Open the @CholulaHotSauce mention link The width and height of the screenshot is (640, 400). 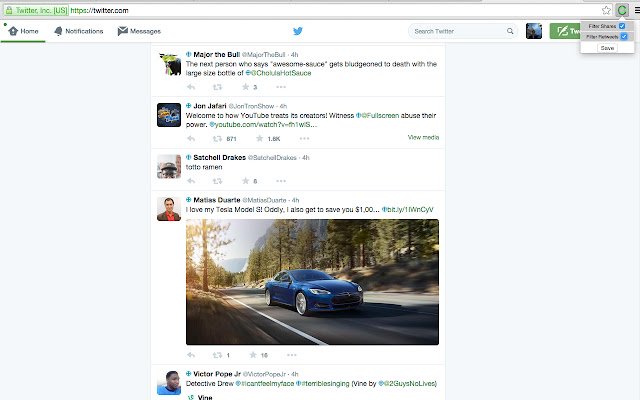pos(280,73)
